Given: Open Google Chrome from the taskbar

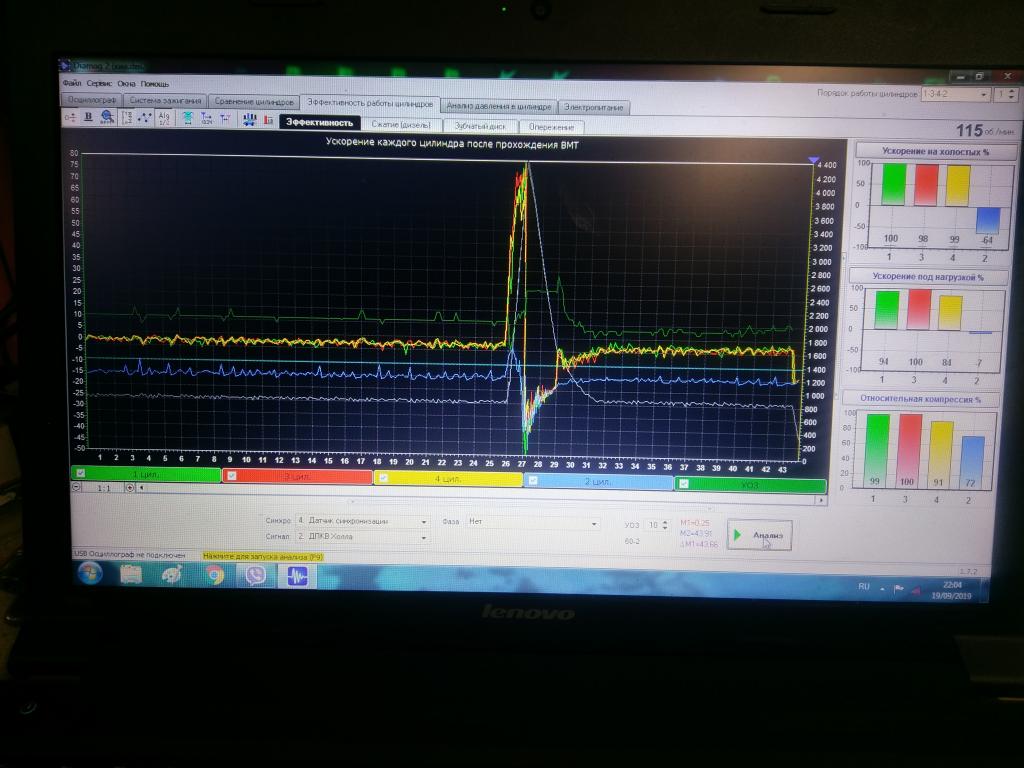Looking at the screenshot, I should pos(214,575).
